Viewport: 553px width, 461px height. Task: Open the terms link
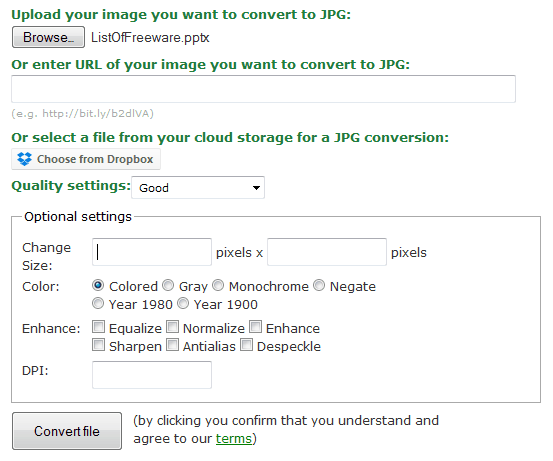coord(234,439)
